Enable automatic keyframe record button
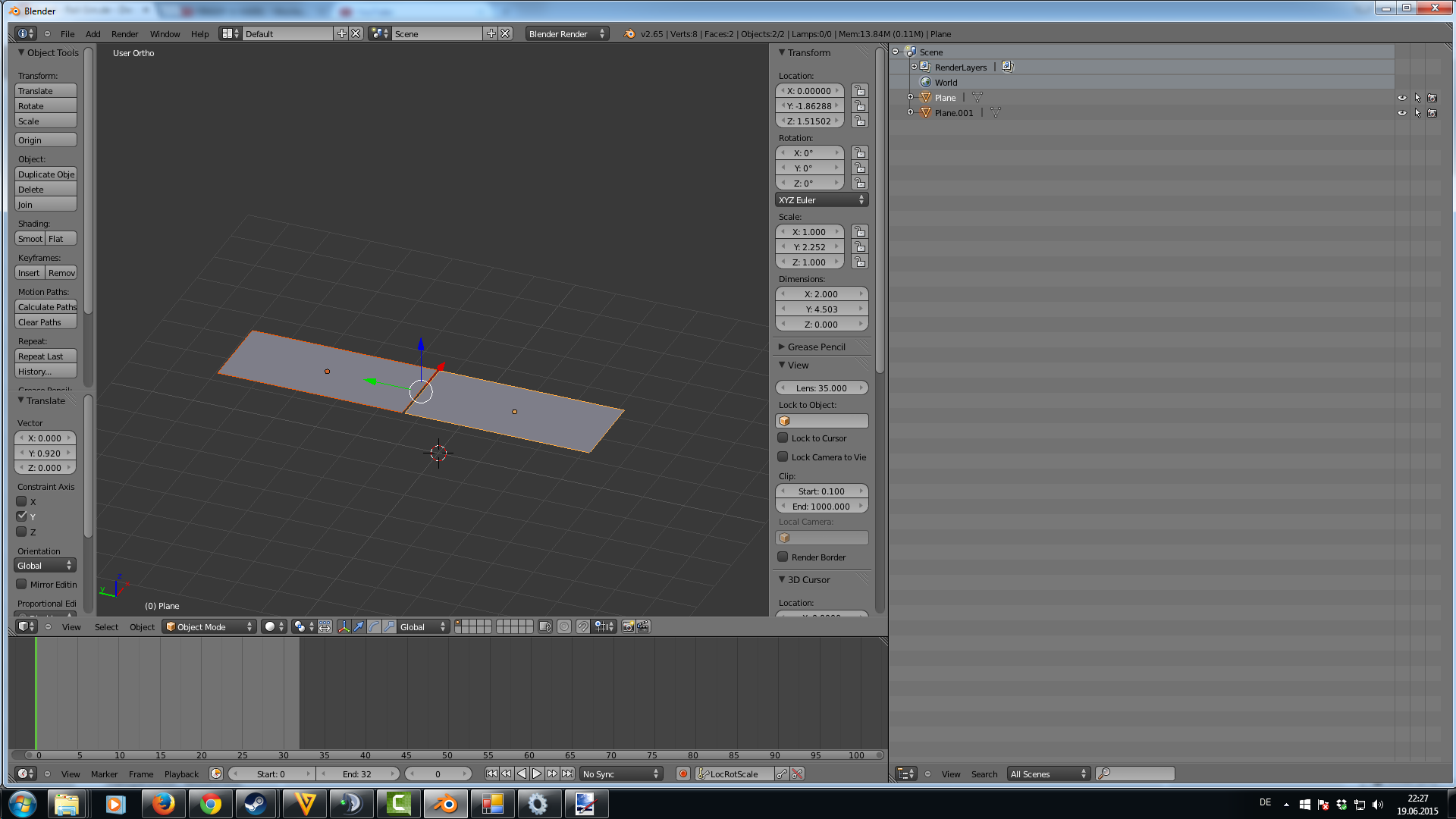This screenshot has width=1456, height=819. (683, 773)
